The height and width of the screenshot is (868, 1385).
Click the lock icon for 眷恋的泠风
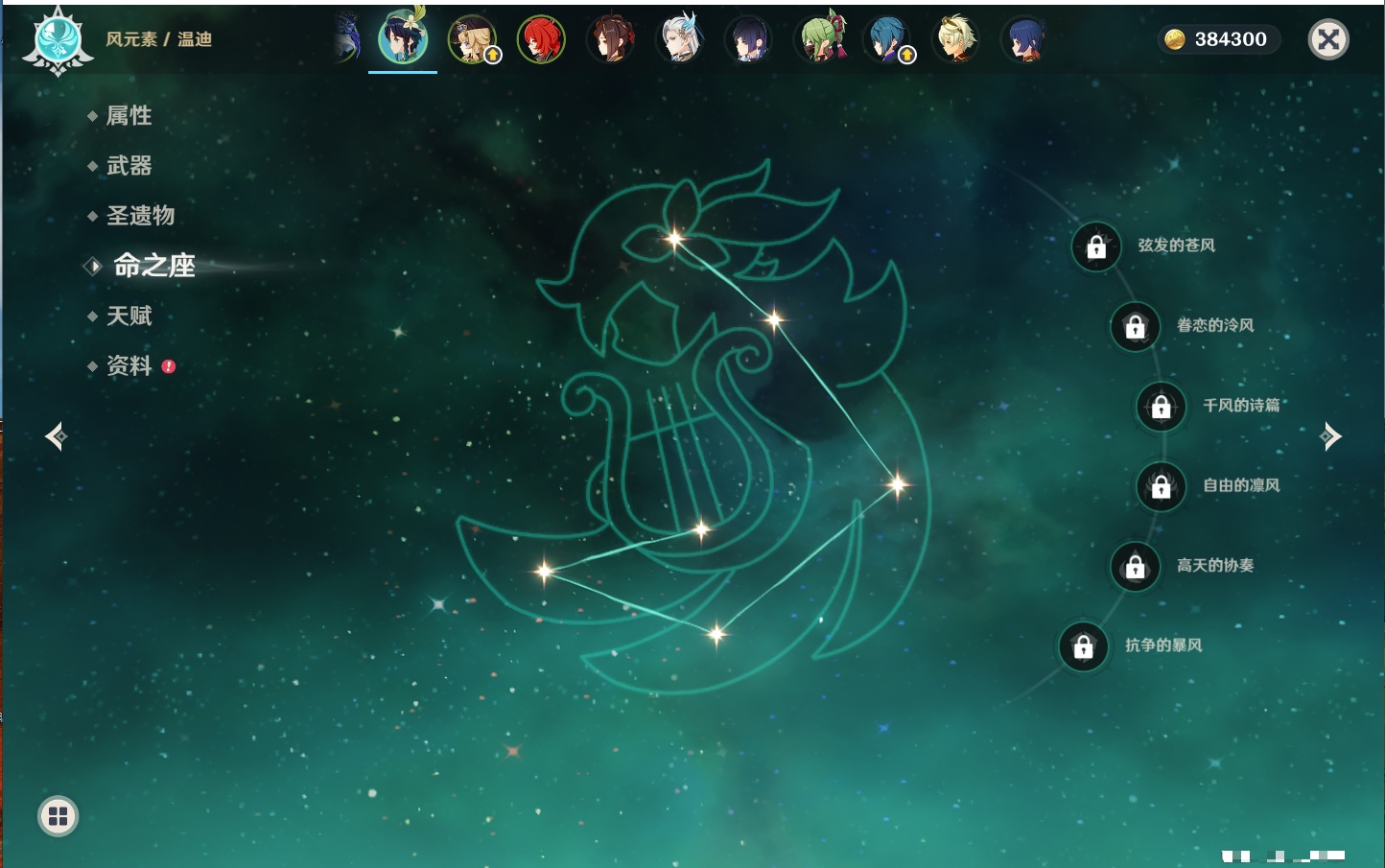click(1135, 327)
